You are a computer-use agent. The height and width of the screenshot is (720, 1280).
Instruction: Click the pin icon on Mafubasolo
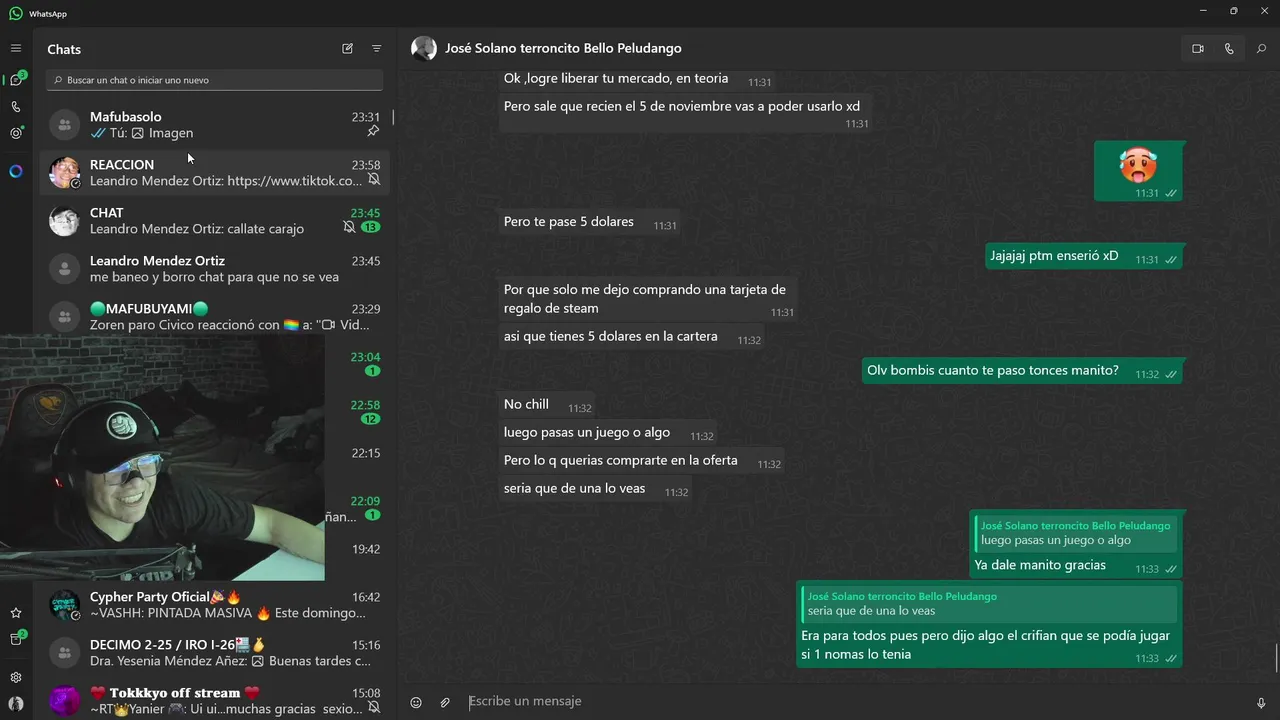[373, 132]
